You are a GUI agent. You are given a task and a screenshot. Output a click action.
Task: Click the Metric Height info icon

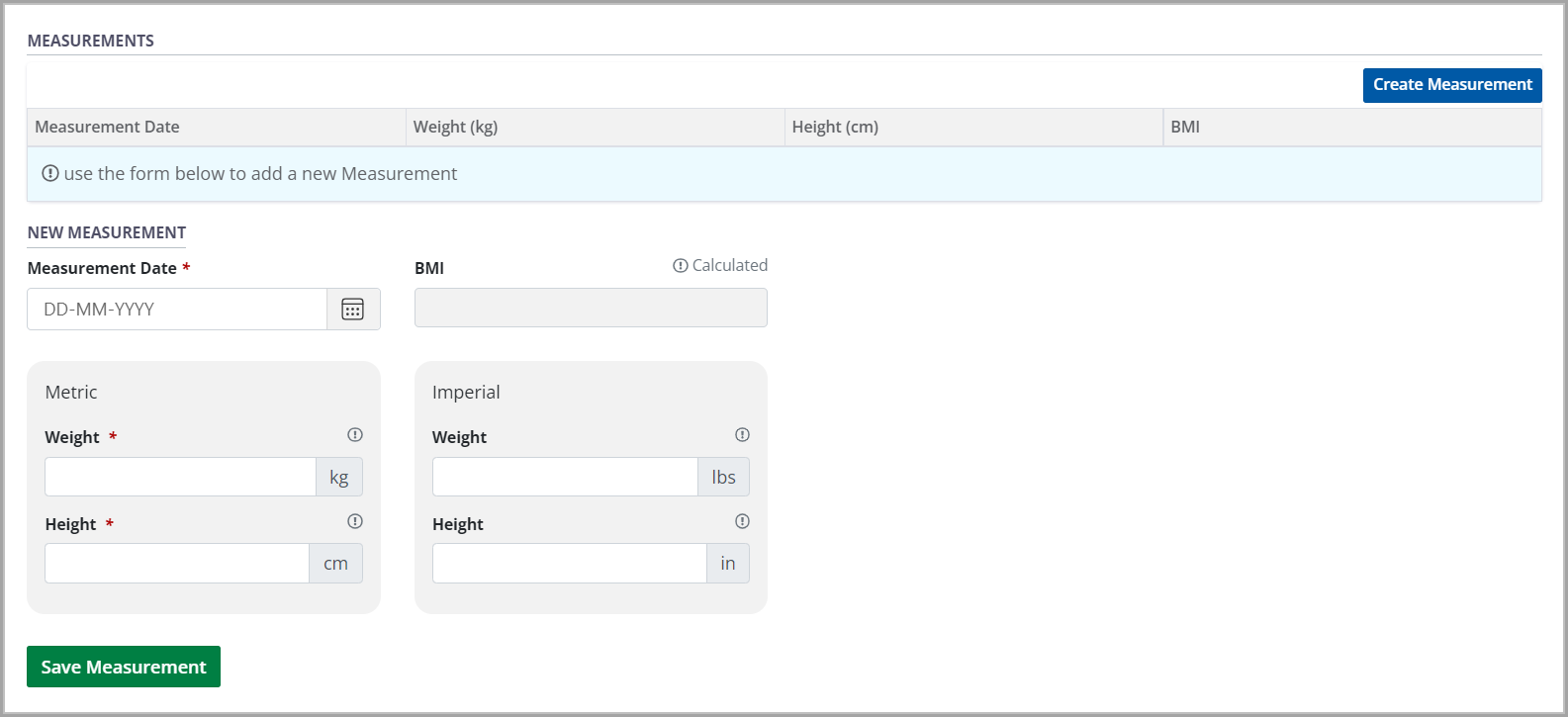click(355, 521)
